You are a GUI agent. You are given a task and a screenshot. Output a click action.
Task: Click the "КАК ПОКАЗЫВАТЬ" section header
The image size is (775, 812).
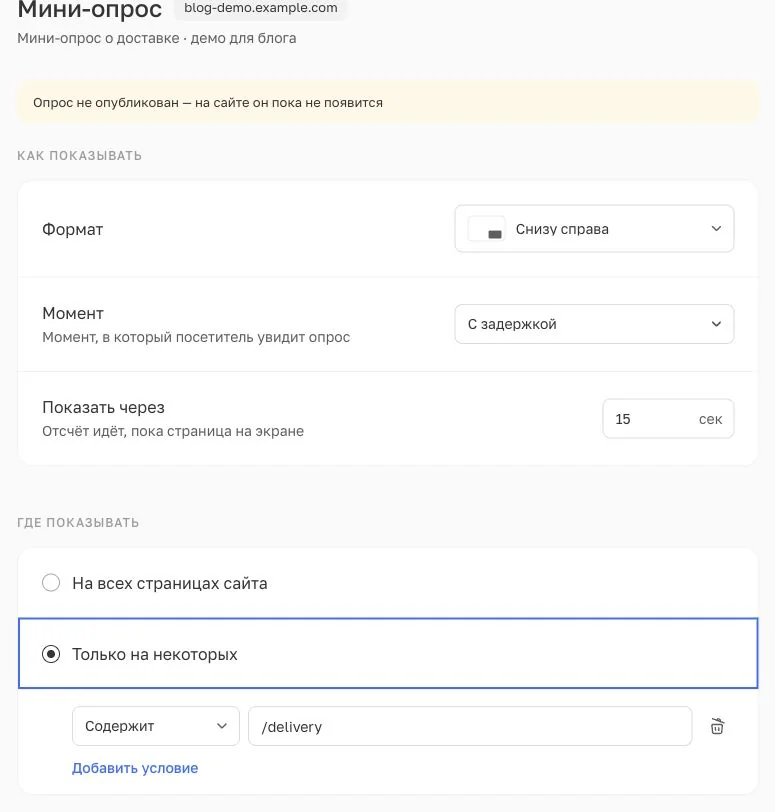coord(80,156)
